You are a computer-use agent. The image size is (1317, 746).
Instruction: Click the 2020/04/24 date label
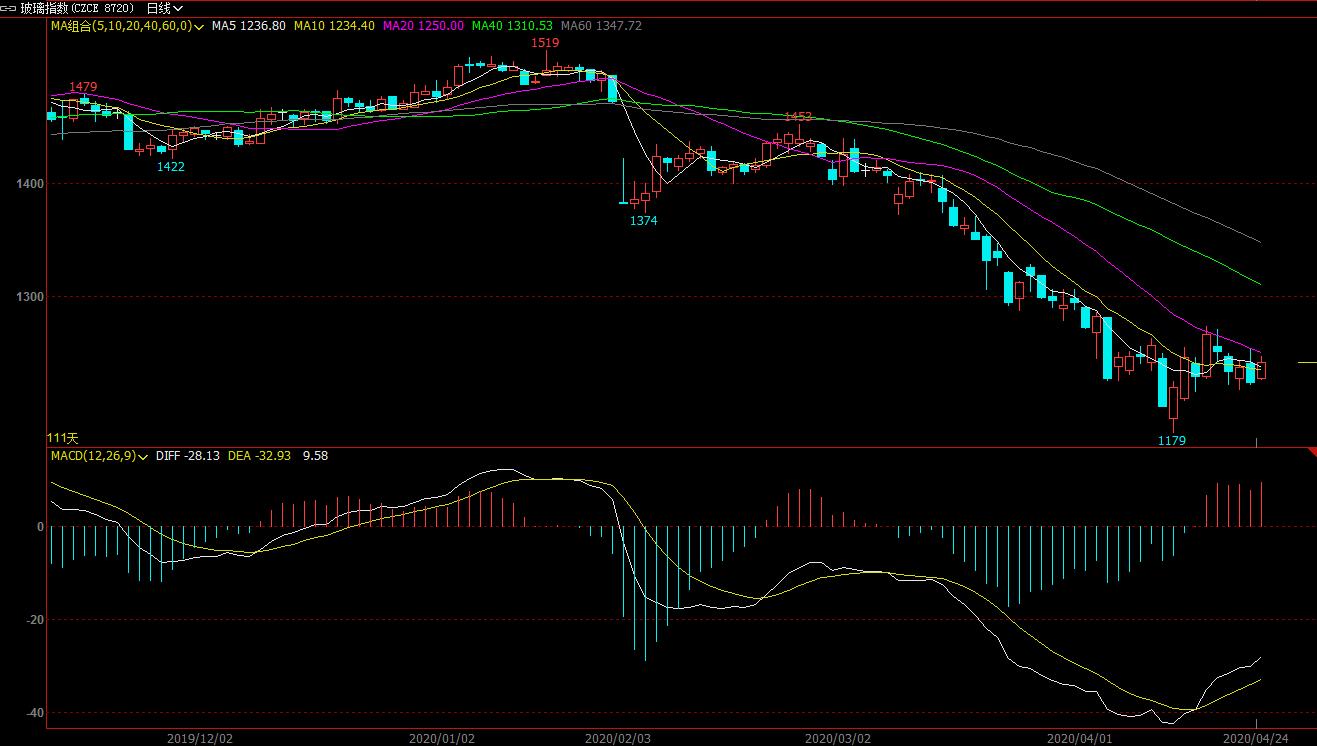point(1256,739)
